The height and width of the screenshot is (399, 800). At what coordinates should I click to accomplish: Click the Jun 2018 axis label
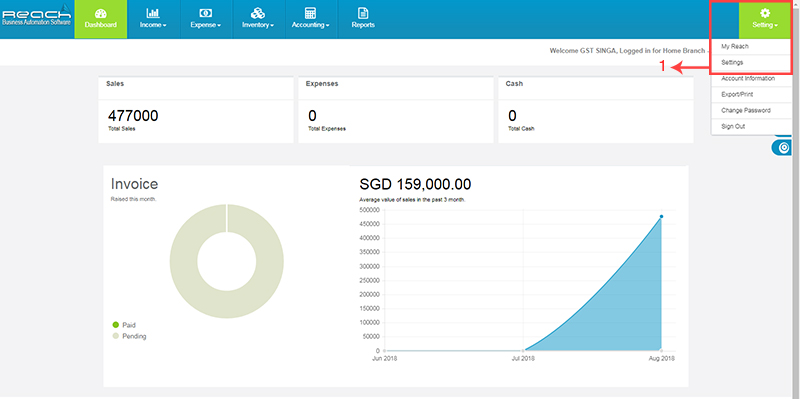(385, 359)
